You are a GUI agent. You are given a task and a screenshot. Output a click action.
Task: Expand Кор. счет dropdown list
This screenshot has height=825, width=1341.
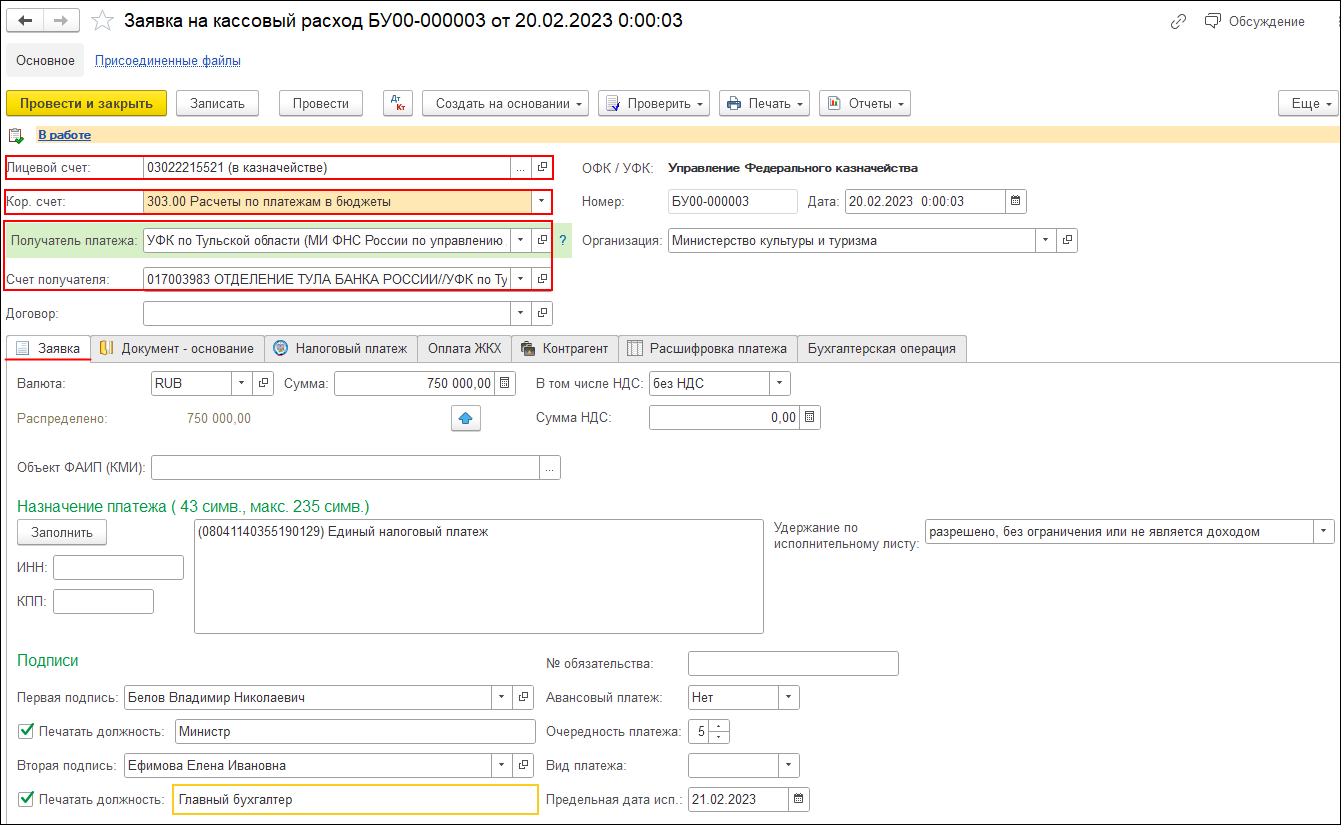[x=541, y=201]
